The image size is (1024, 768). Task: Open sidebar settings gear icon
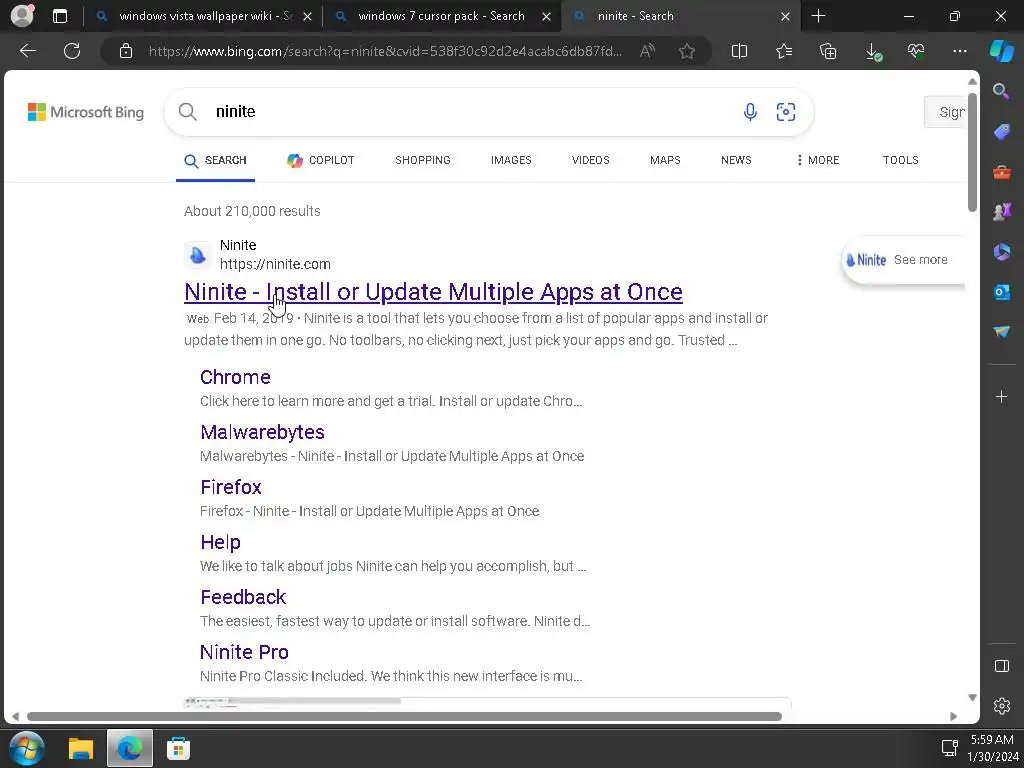tap(1002, 706)
